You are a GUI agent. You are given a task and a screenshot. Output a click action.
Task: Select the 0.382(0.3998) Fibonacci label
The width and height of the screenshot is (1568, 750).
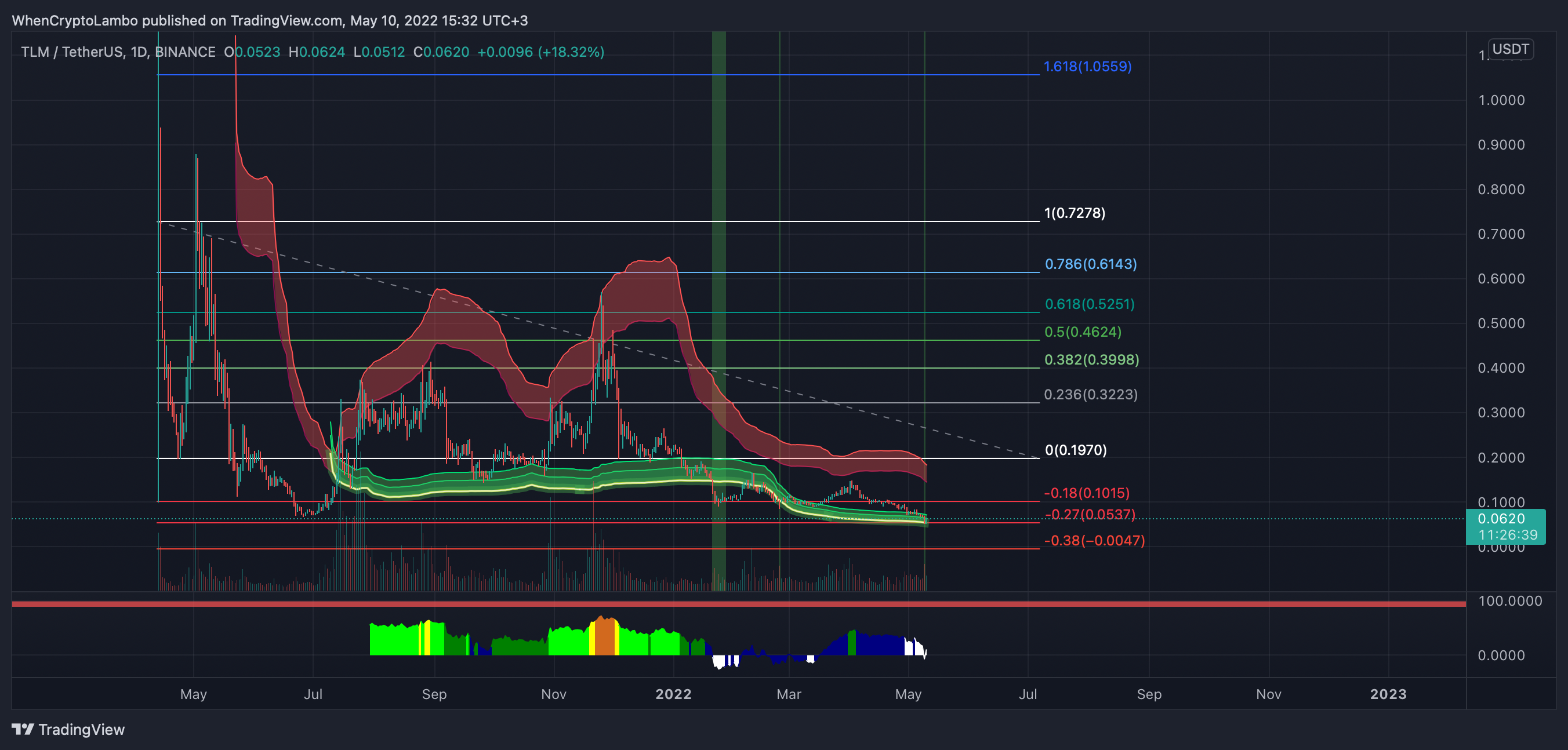1091,359
